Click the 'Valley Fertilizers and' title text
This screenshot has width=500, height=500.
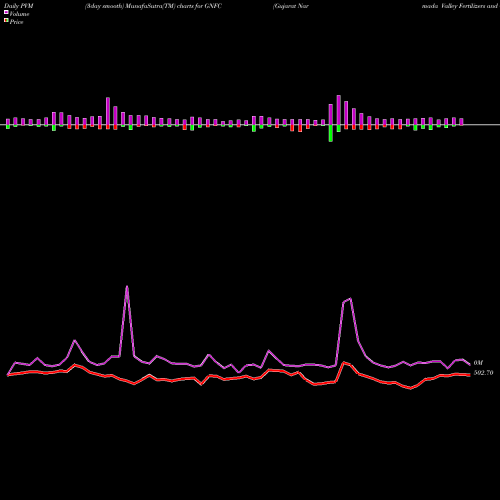(x=469, y=6)
